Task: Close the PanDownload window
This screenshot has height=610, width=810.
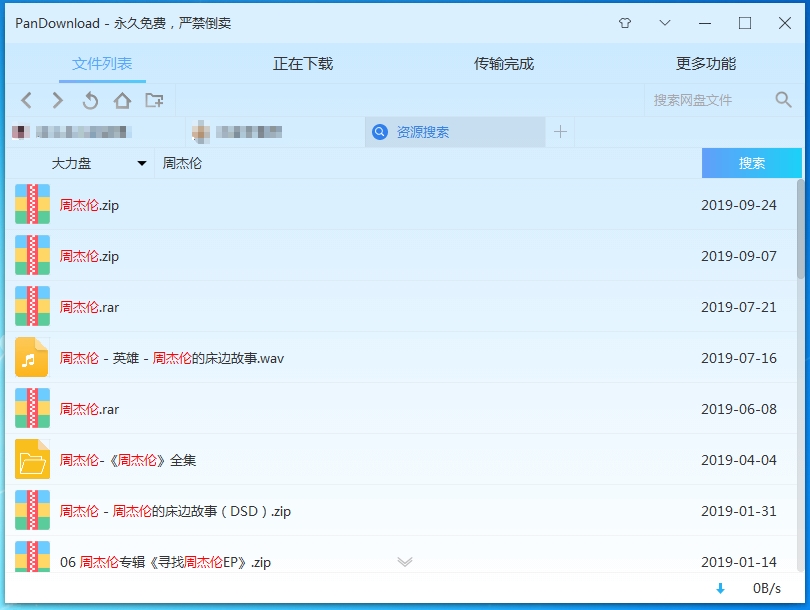Action: (785, 23)
